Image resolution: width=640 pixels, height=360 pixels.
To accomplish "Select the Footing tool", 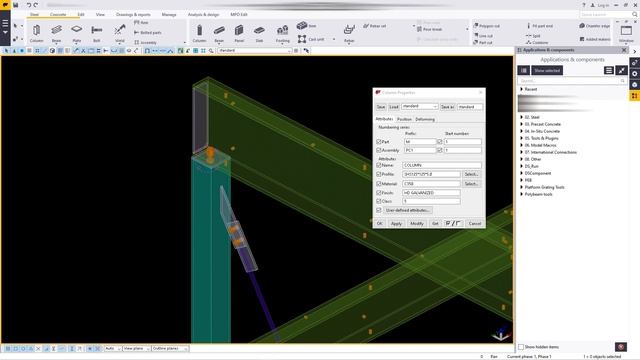I will [282, 33].
